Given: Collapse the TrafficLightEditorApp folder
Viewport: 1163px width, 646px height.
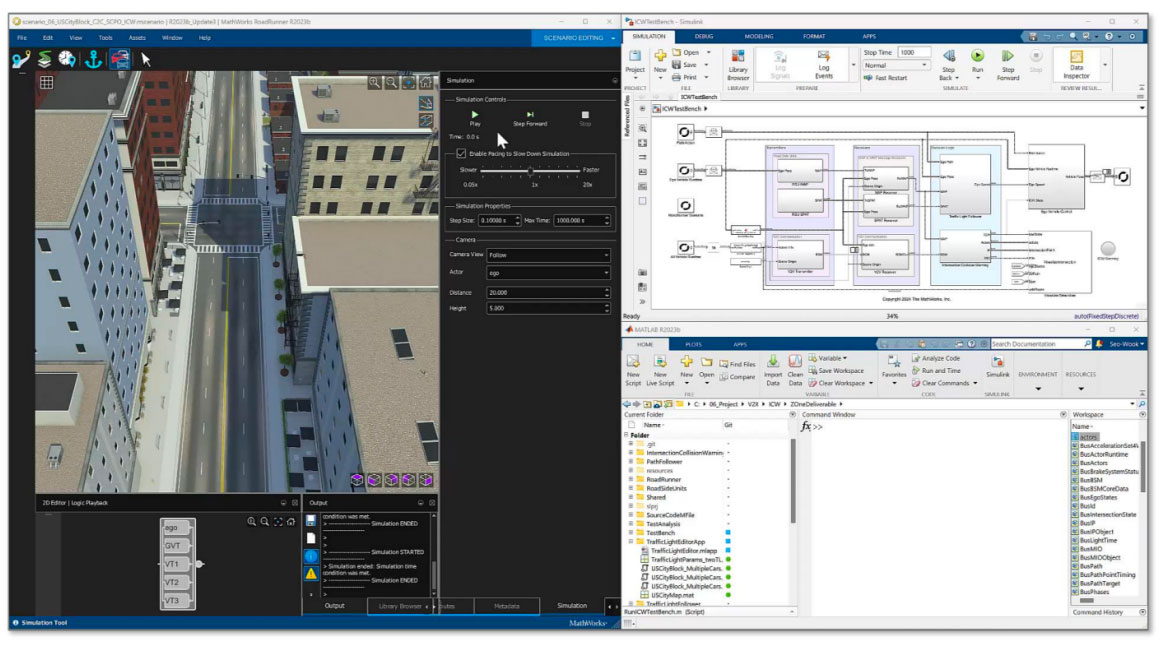Looking at the screenshot, I should pyautogui.click(x=631, y=541).
